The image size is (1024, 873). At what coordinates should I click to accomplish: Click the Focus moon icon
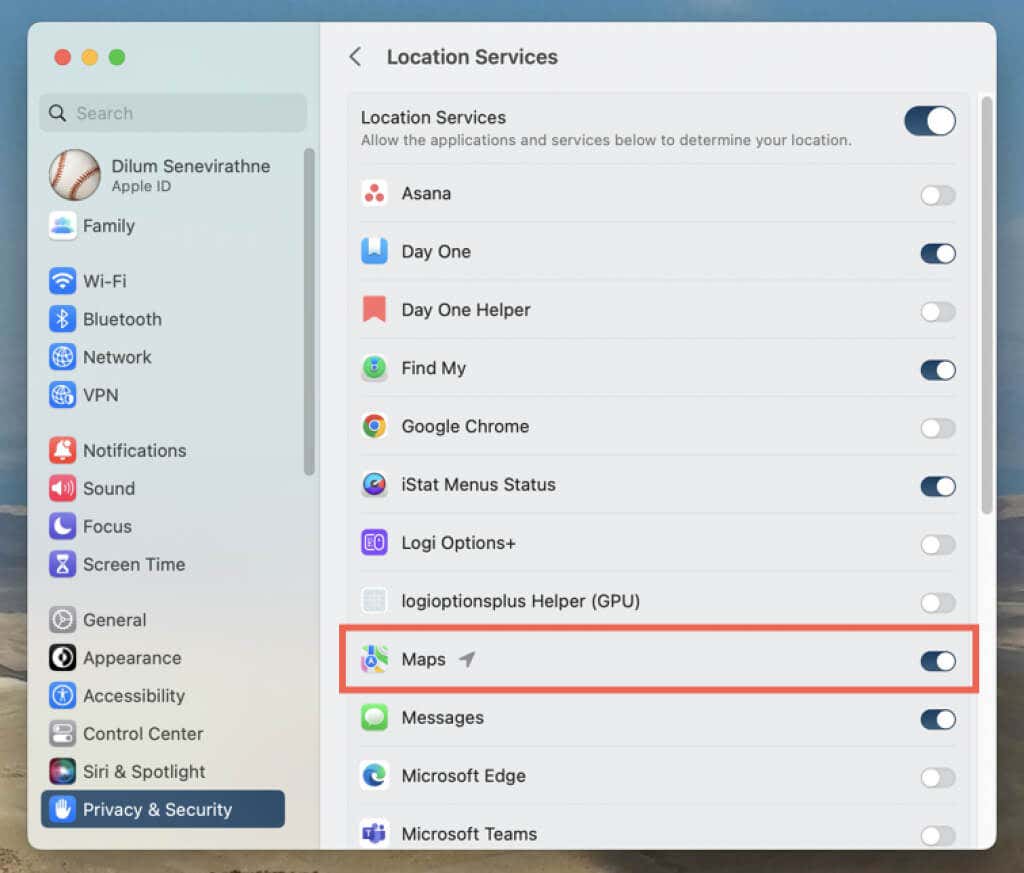click(62, 526)
